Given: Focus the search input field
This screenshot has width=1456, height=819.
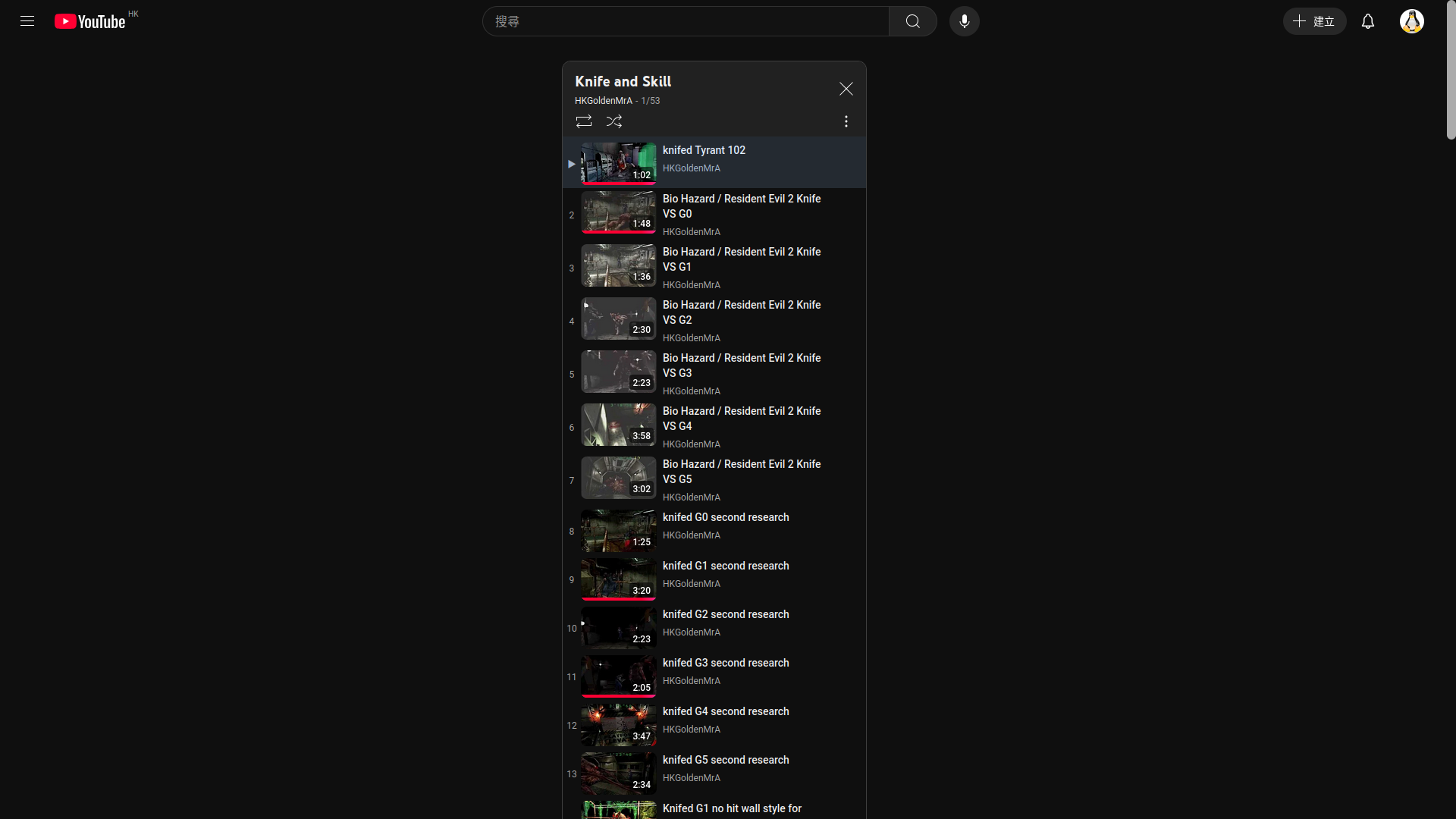Looking at the screenshot, I should tap(686, 21).
